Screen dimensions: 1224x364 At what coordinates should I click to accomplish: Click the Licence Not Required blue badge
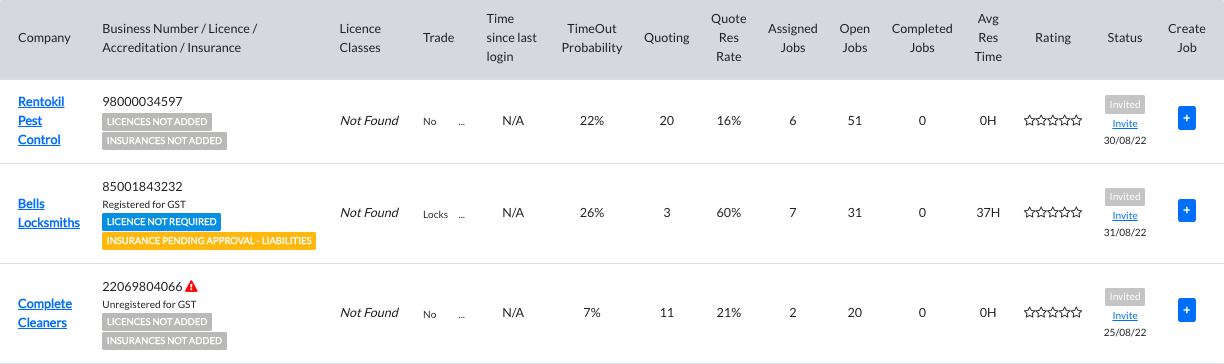click(162, 222)
